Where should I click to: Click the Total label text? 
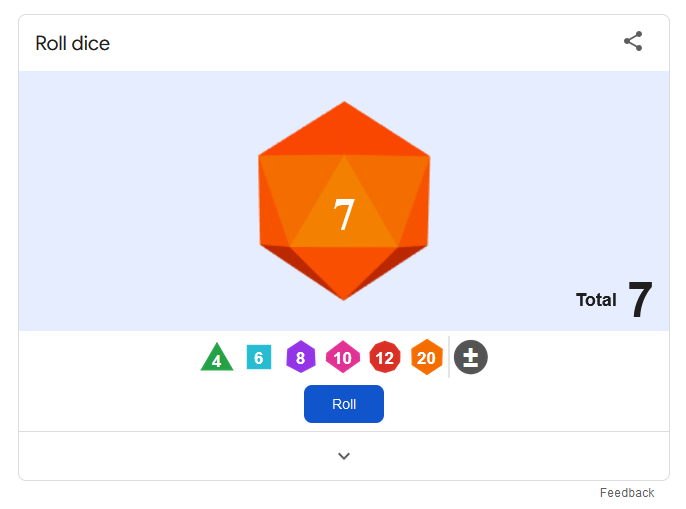point(596,300)
